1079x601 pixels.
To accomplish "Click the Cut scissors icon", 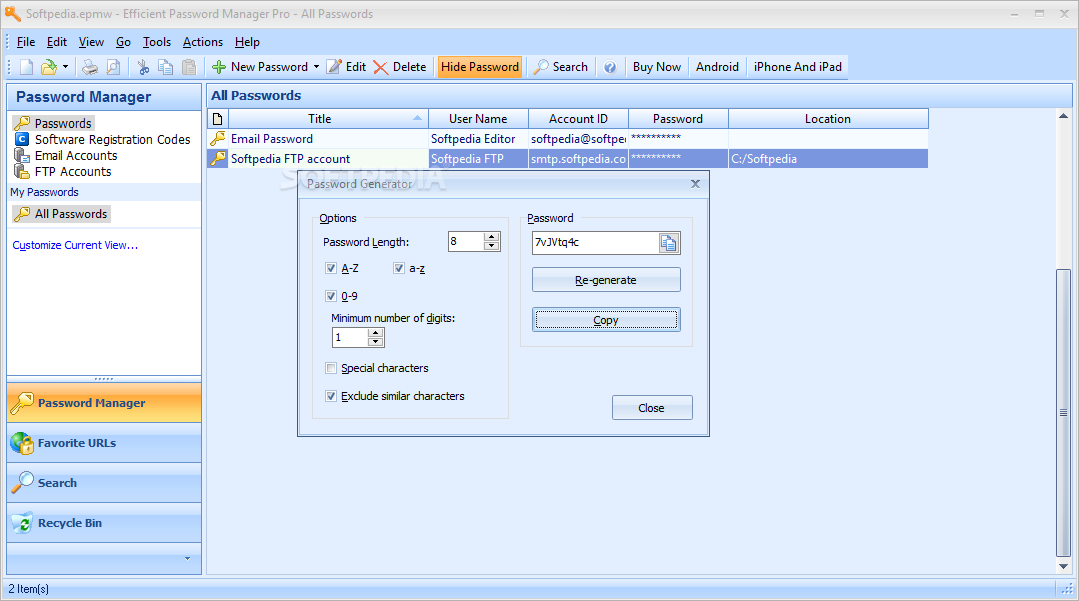I will click(143, 67).
